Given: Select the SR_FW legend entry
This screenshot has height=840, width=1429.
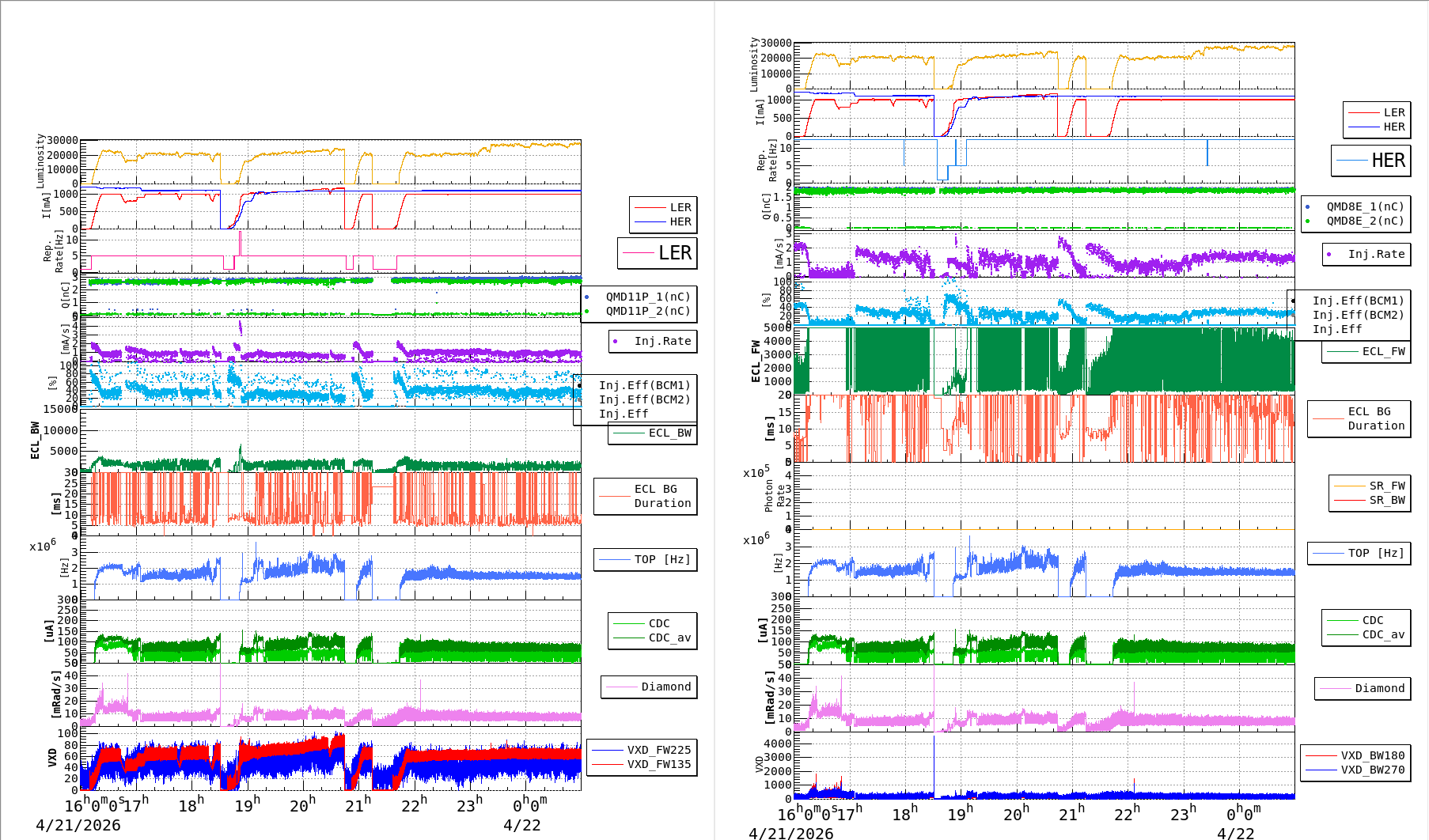Looking at the screenshot, I should tap(1386, 486).
